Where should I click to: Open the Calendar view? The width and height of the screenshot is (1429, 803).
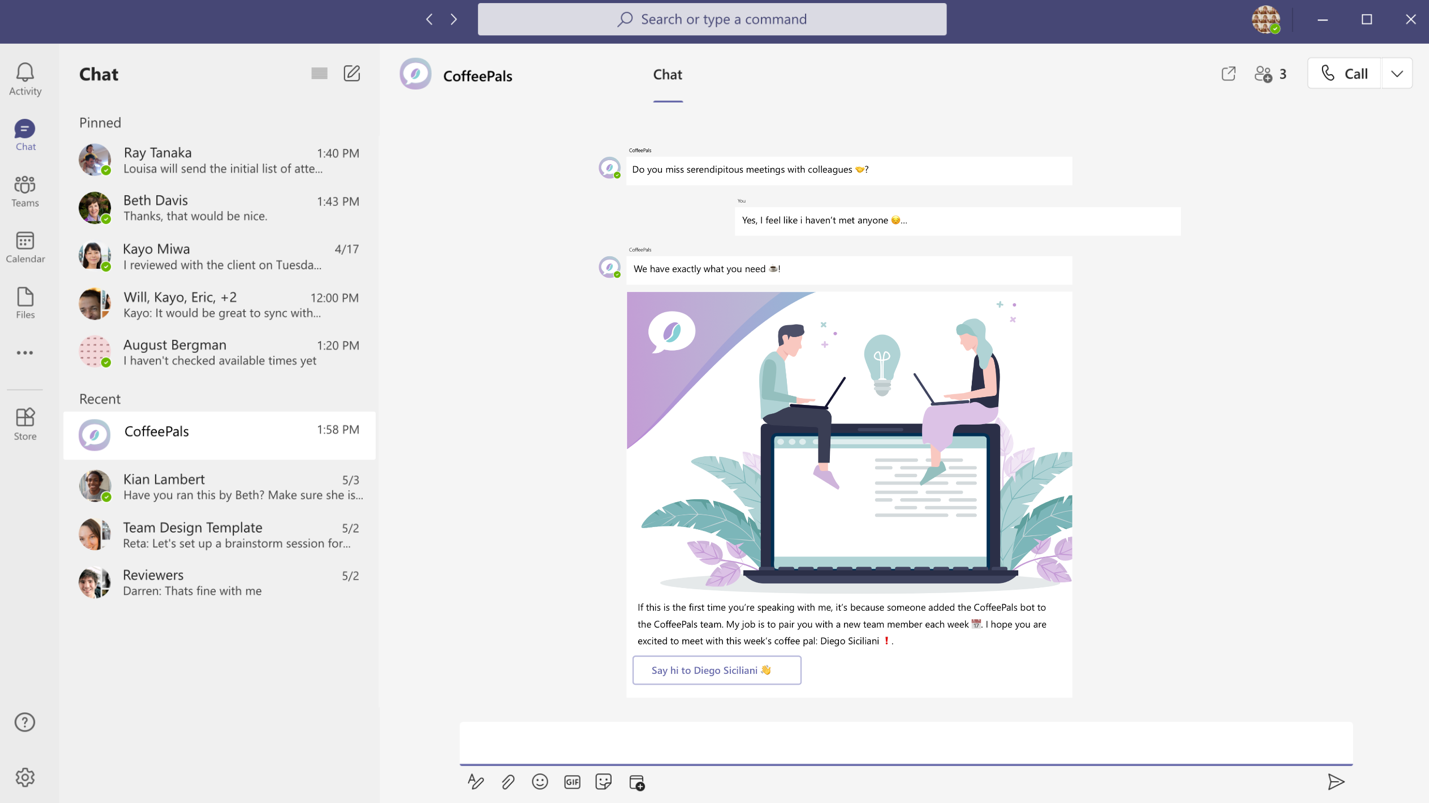(24, 246)
